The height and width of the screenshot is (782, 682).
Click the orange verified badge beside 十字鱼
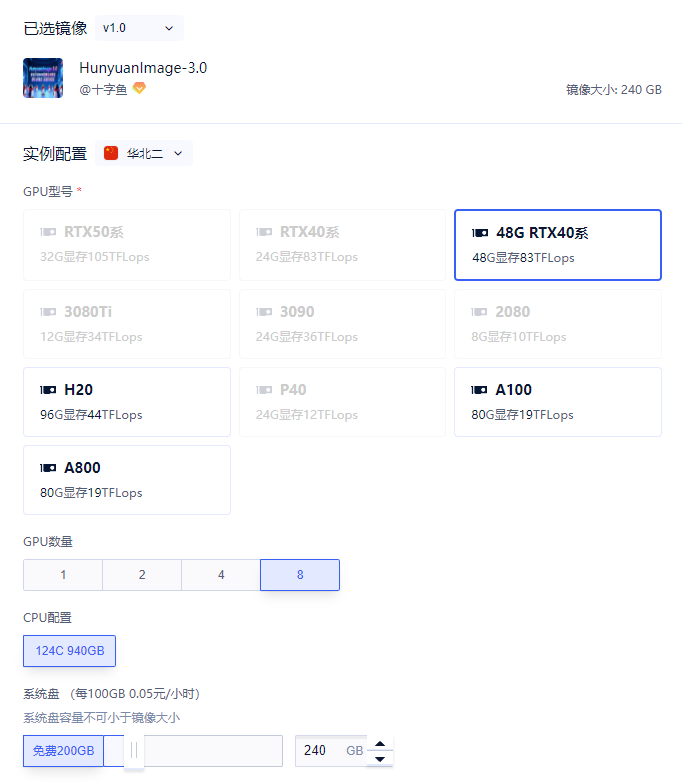tap(139, 88)
